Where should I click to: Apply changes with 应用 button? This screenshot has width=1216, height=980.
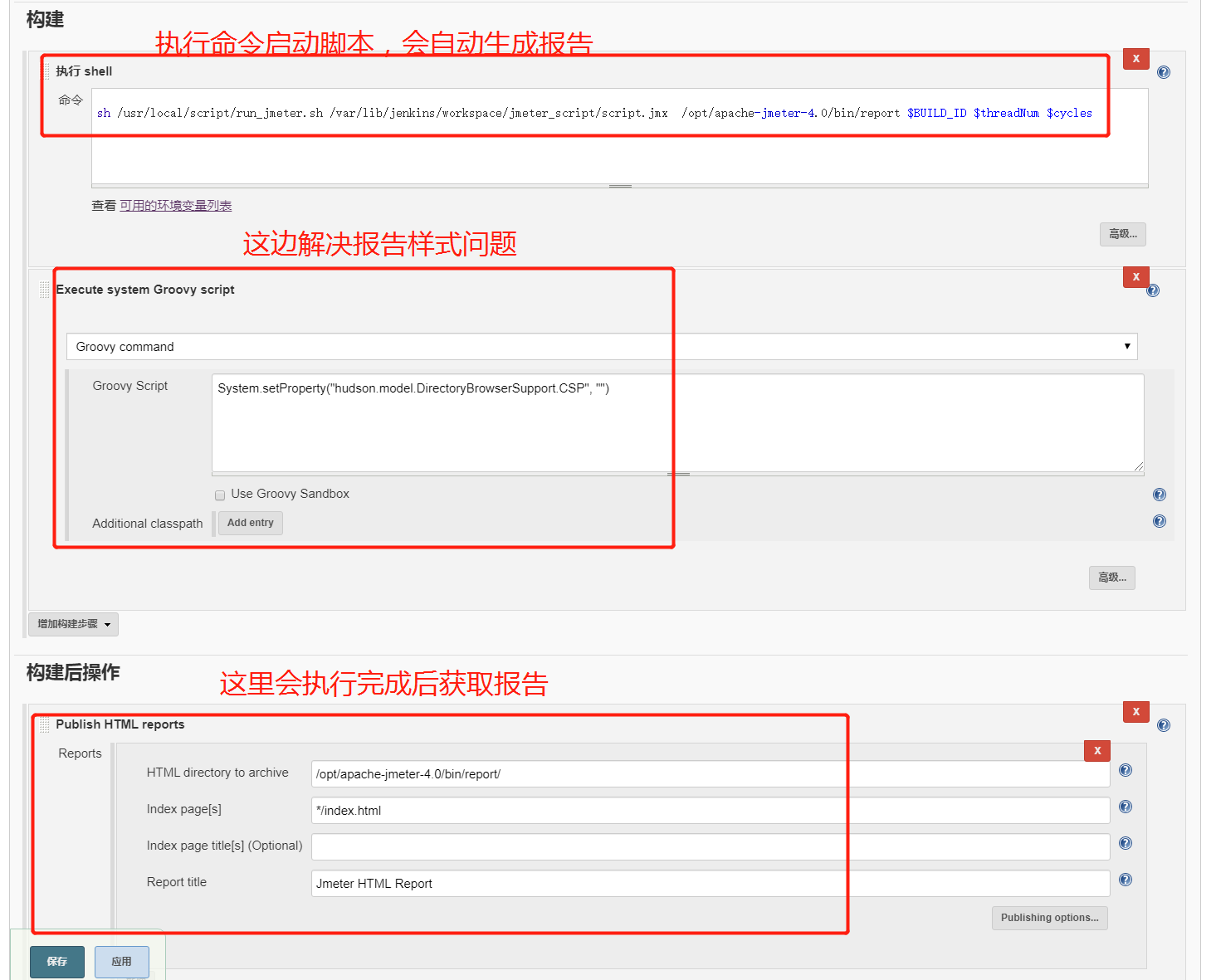pyautogui.click(x=122, y=962)
